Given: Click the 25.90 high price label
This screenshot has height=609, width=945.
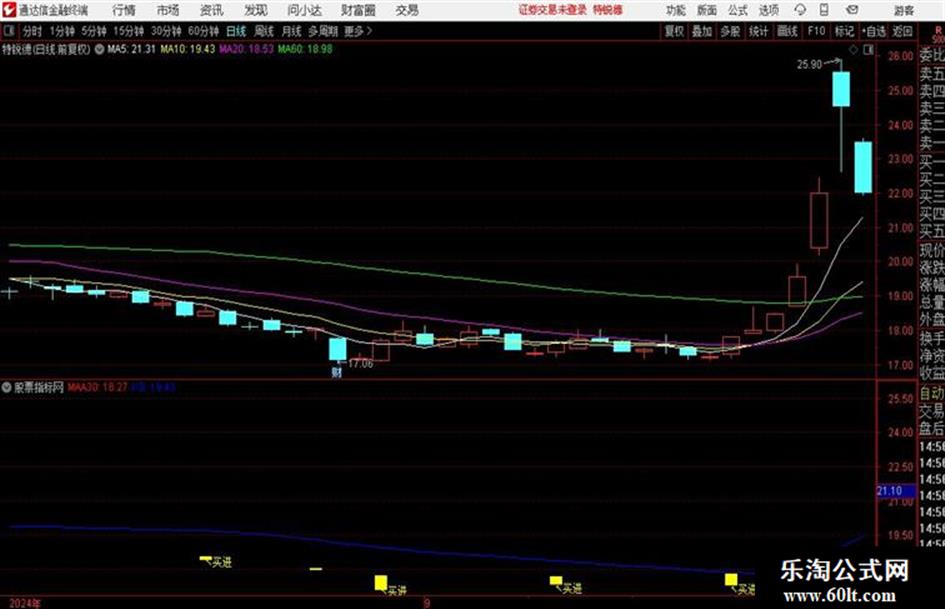Looking at the screenshot, I should (809, 65).
